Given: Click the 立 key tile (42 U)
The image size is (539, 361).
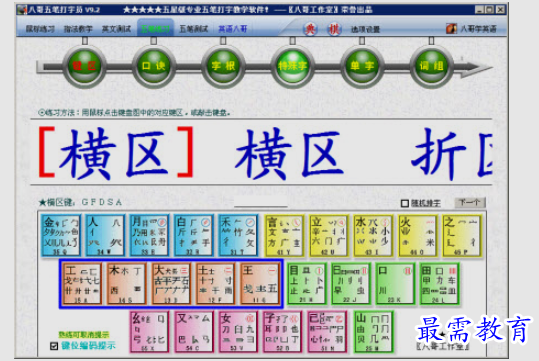Looking at the screenshot, I should tap(329, 236).
